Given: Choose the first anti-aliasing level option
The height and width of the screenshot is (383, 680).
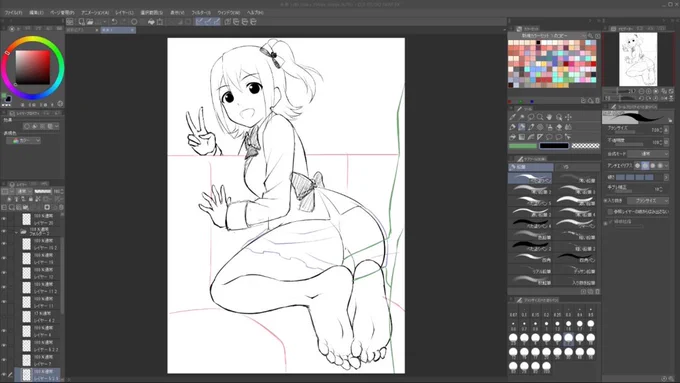Looking at the screenshot, I should click(x=638, y=166).
